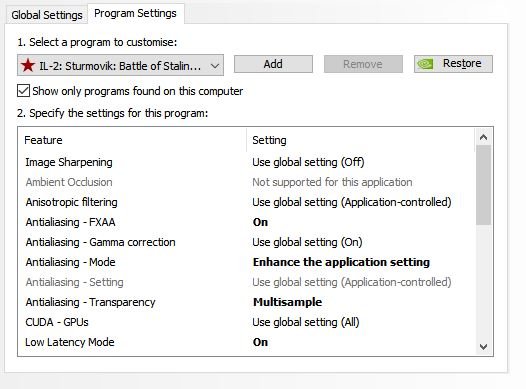Image resolution: width=526 pixels, height=389 pixels.
Task: Click the NVIDIA logo on Restore
Action: [425, 64]
